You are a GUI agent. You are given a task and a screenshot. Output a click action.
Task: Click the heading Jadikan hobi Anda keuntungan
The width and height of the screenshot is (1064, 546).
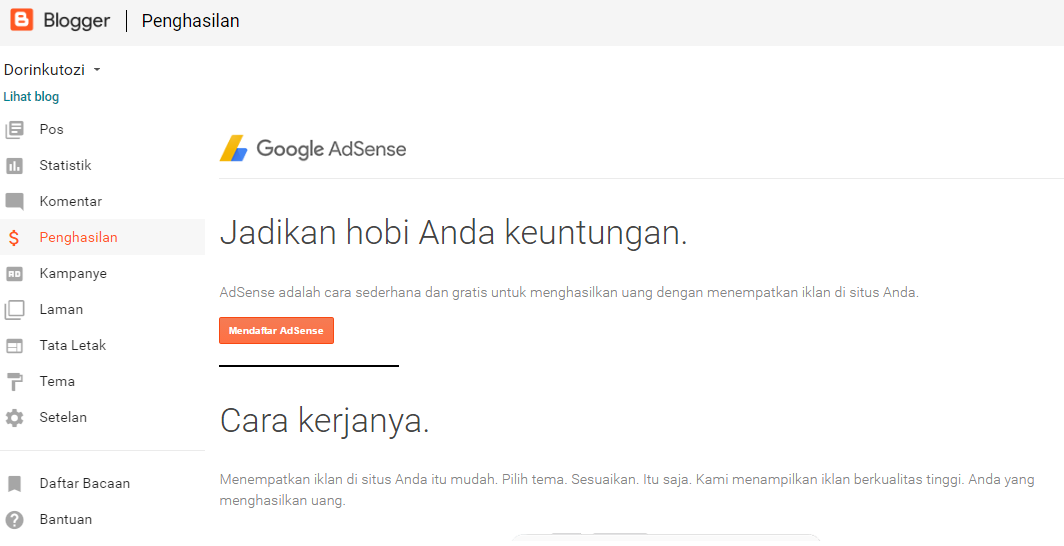click(453, 234)
